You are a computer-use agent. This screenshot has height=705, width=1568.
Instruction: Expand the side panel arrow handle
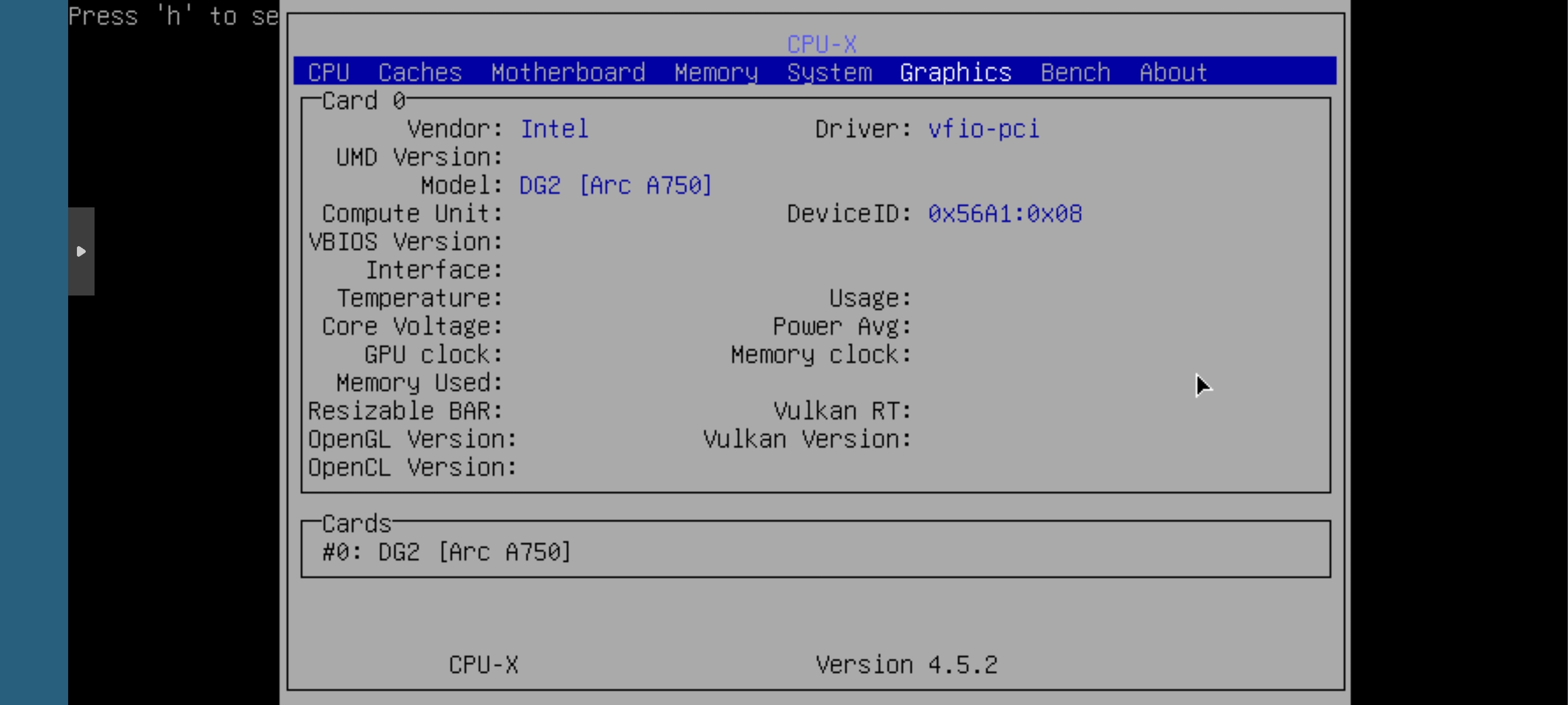tap(81, 251)
